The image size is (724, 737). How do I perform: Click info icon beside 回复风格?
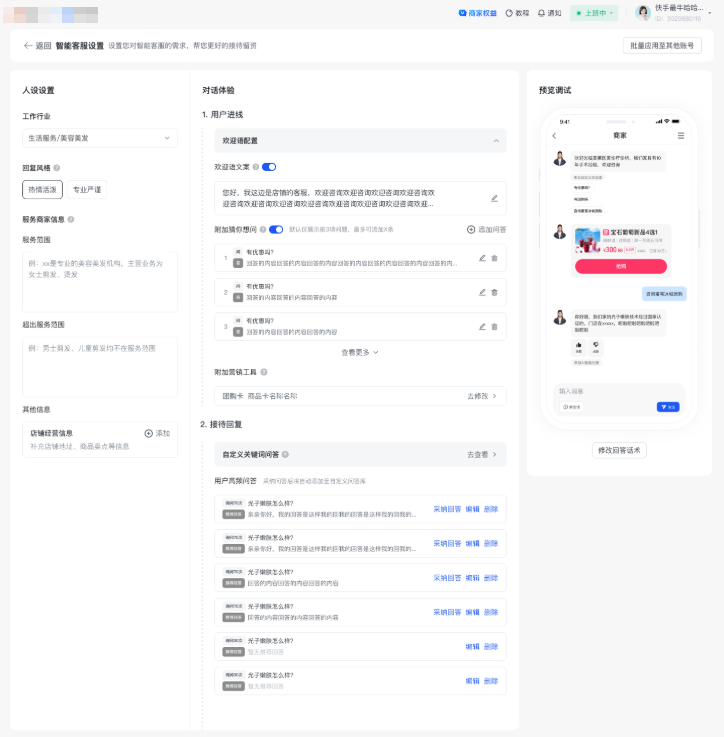tap(56, 168)
